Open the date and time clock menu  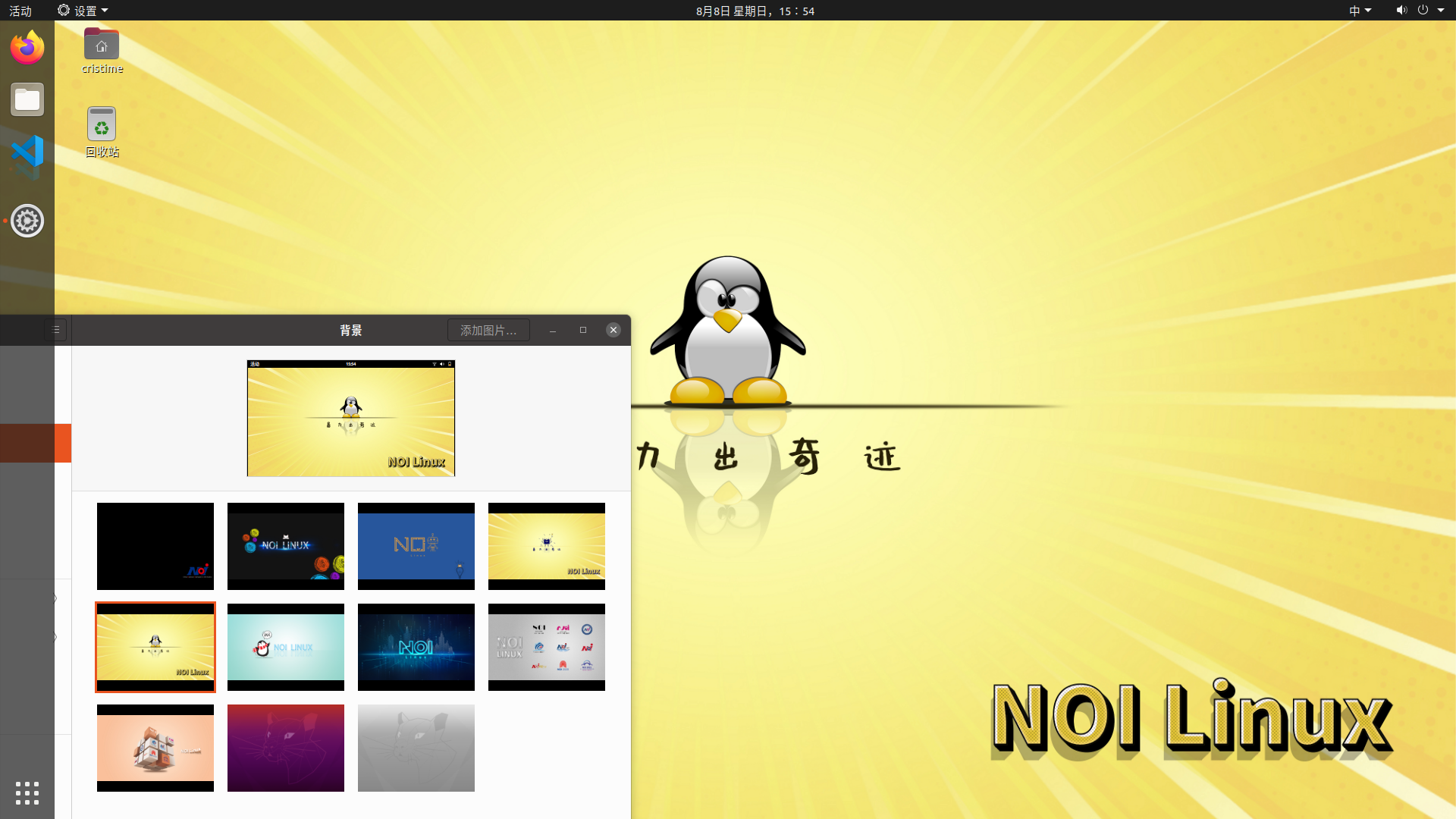755,11
